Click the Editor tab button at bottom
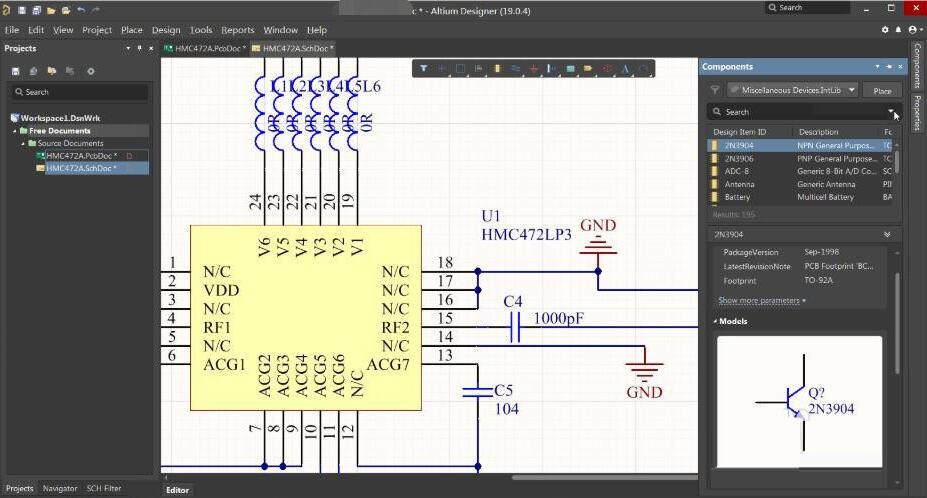 [177, 490]
